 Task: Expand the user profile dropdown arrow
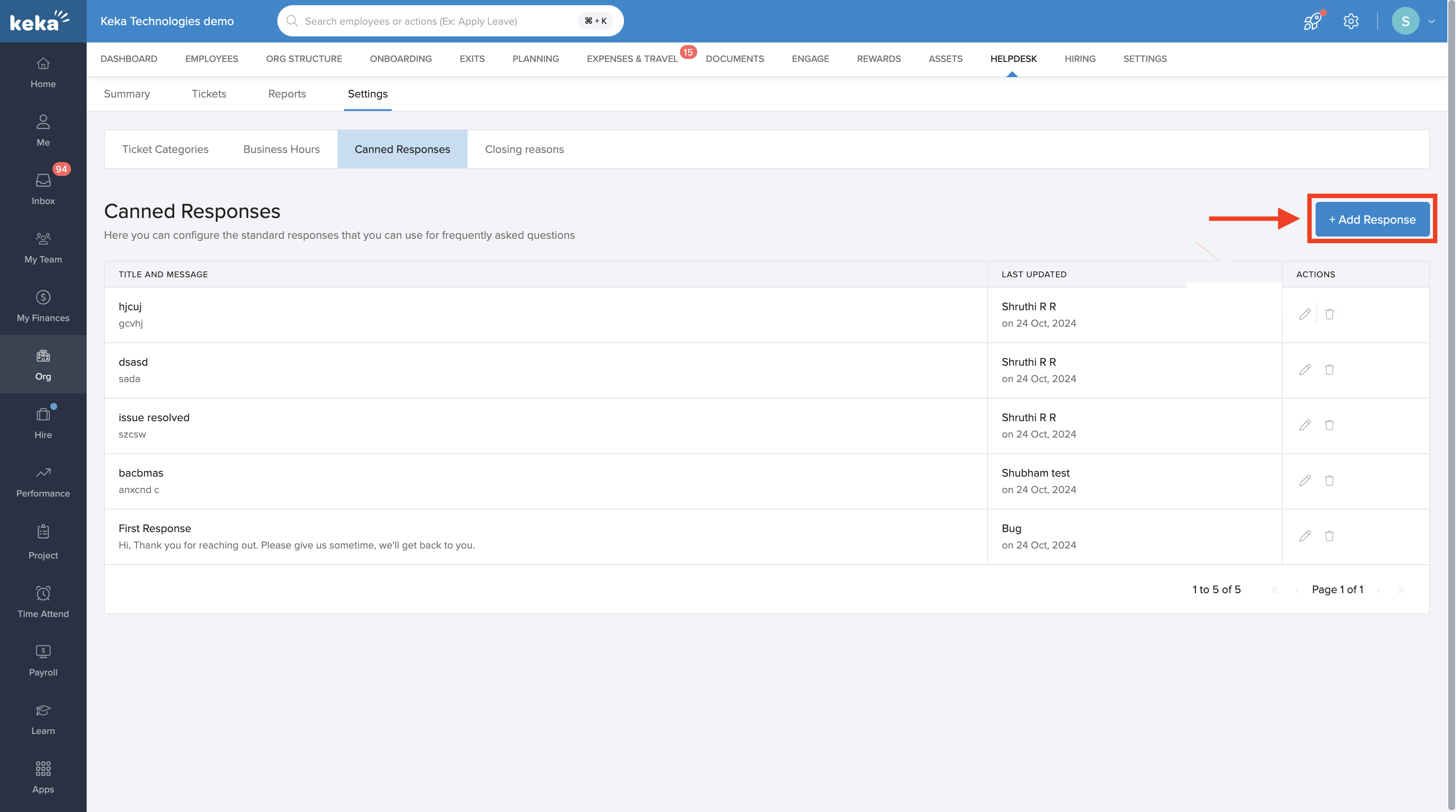pyautogui.click(x=1431, y=22)
